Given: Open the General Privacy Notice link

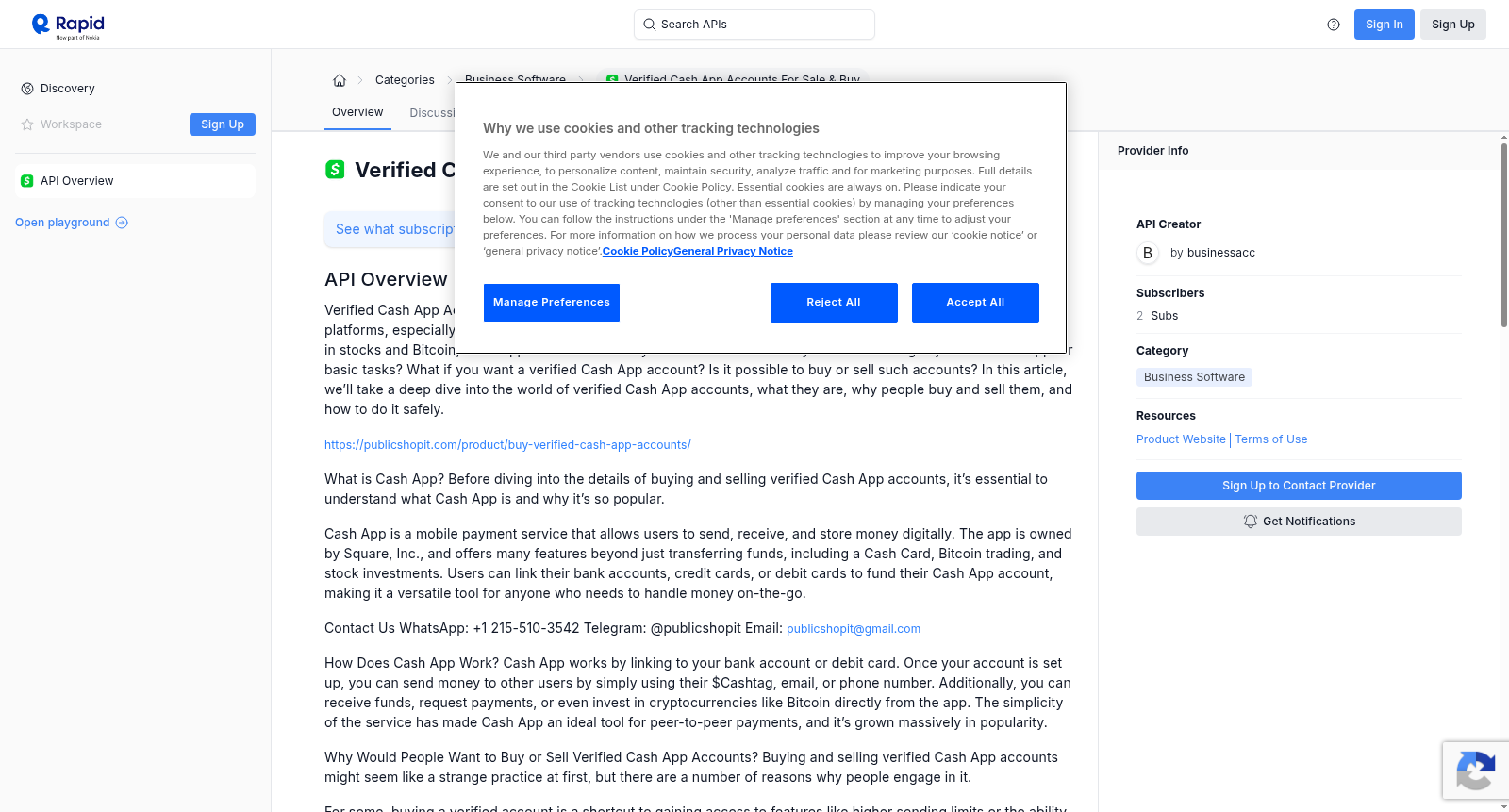Looking at the screenshot, I should pyautogui.click(x=734, y=251).
